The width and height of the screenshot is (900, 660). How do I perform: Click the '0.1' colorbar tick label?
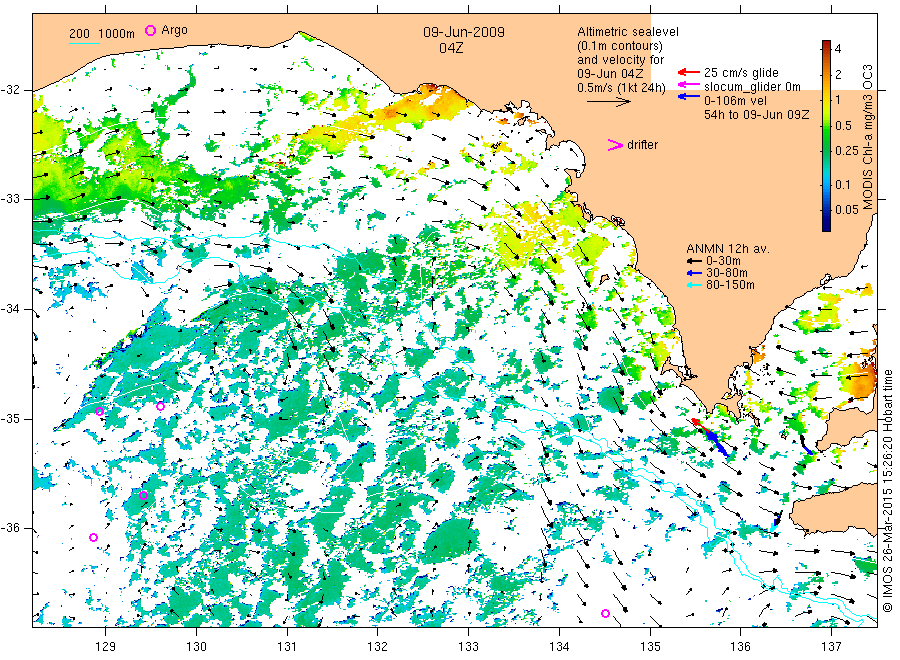point(843,185)
